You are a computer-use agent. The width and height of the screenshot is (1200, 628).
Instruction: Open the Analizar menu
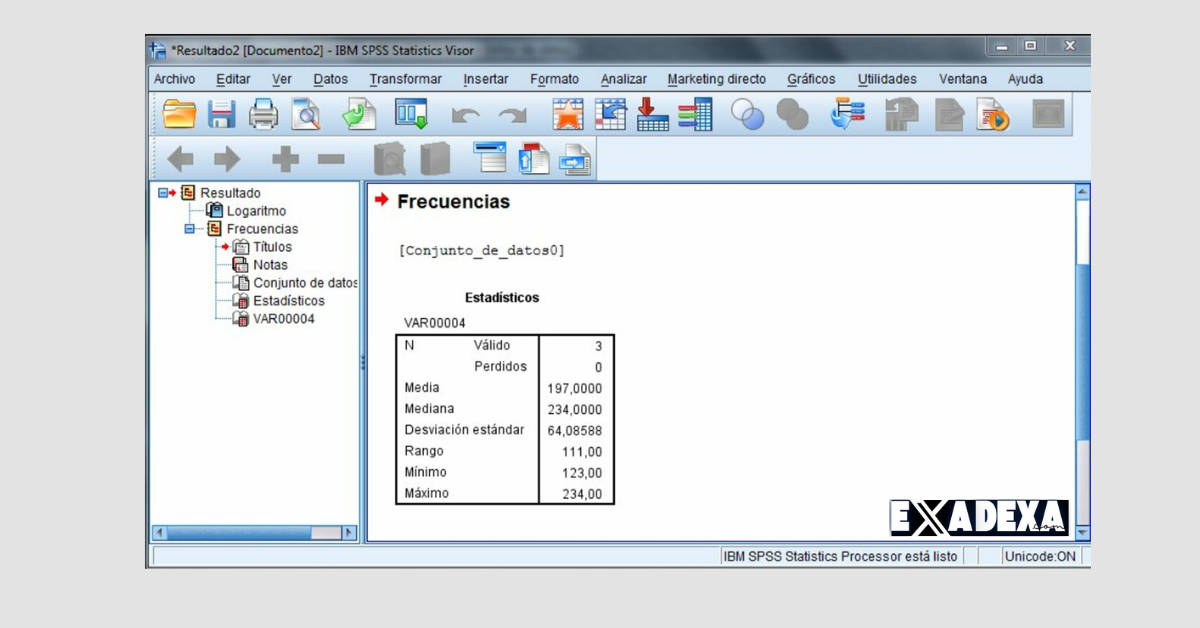623,78
